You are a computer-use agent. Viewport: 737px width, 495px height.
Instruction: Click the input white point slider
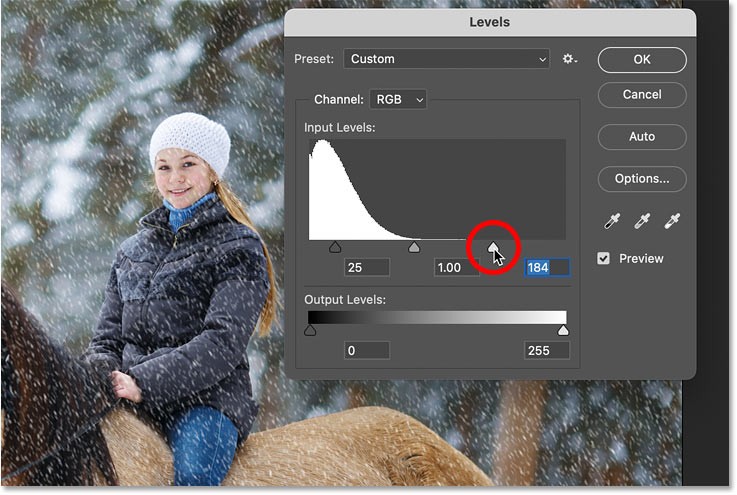tap(493, 246)
